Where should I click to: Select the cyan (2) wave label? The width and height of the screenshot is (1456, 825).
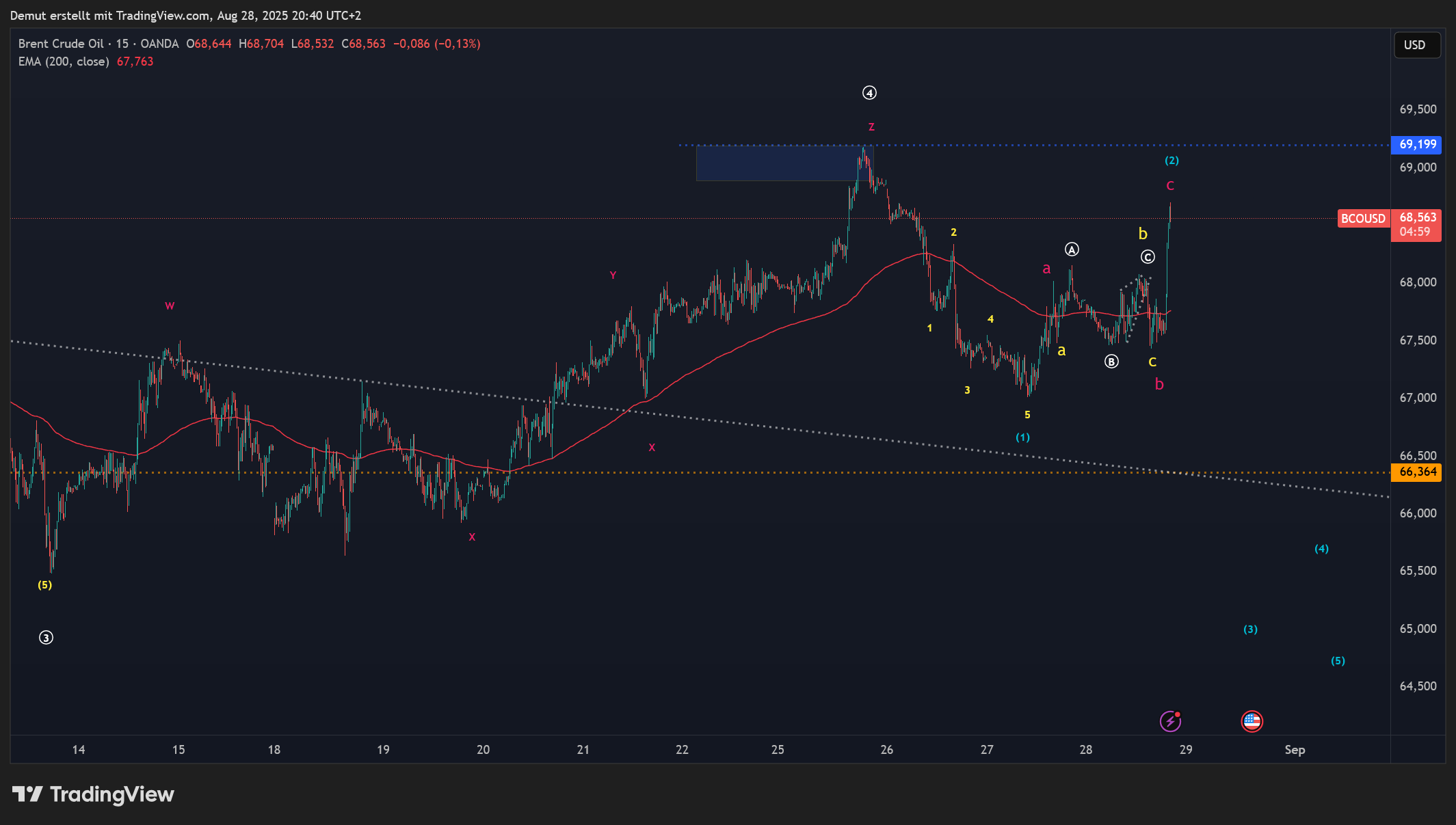(1172, 161)
